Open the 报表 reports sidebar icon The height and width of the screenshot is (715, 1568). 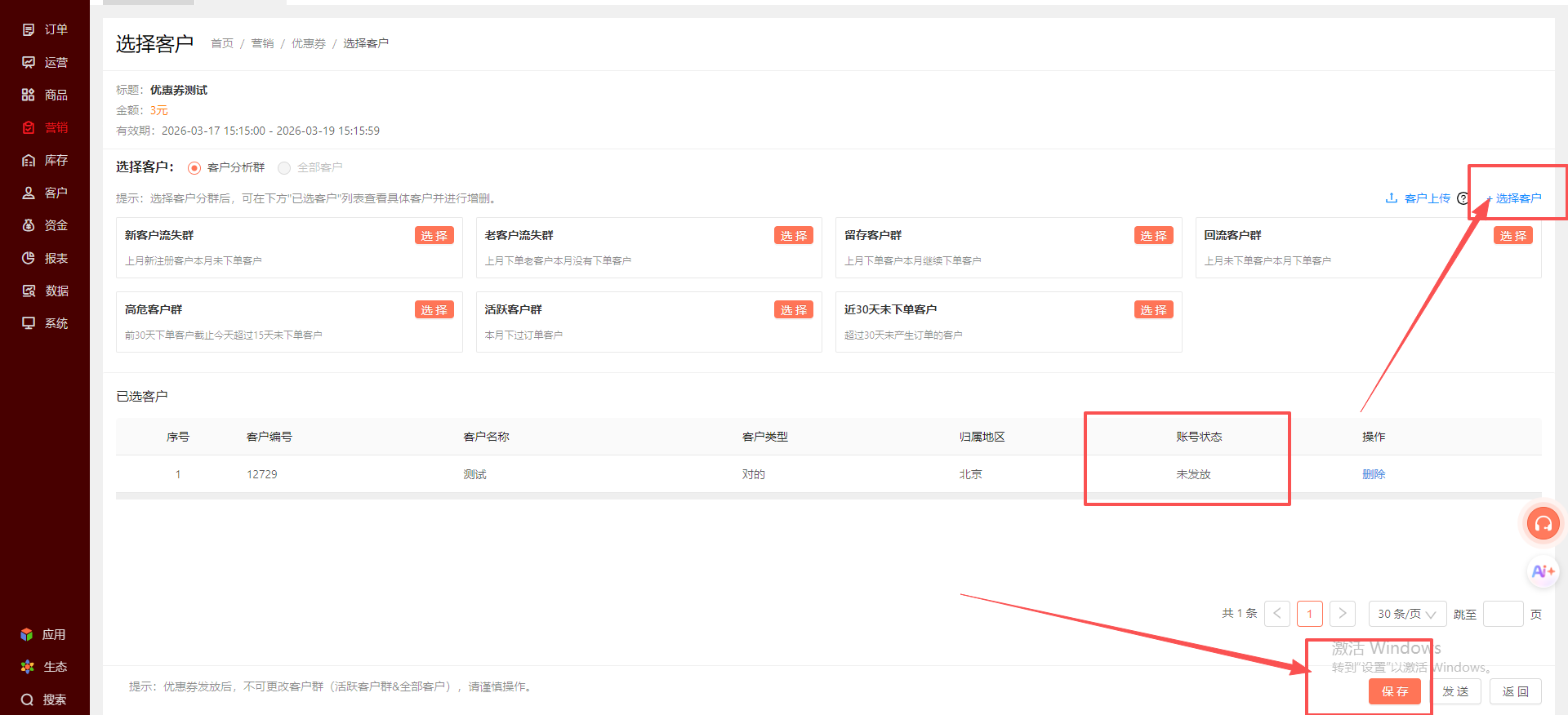29,258
